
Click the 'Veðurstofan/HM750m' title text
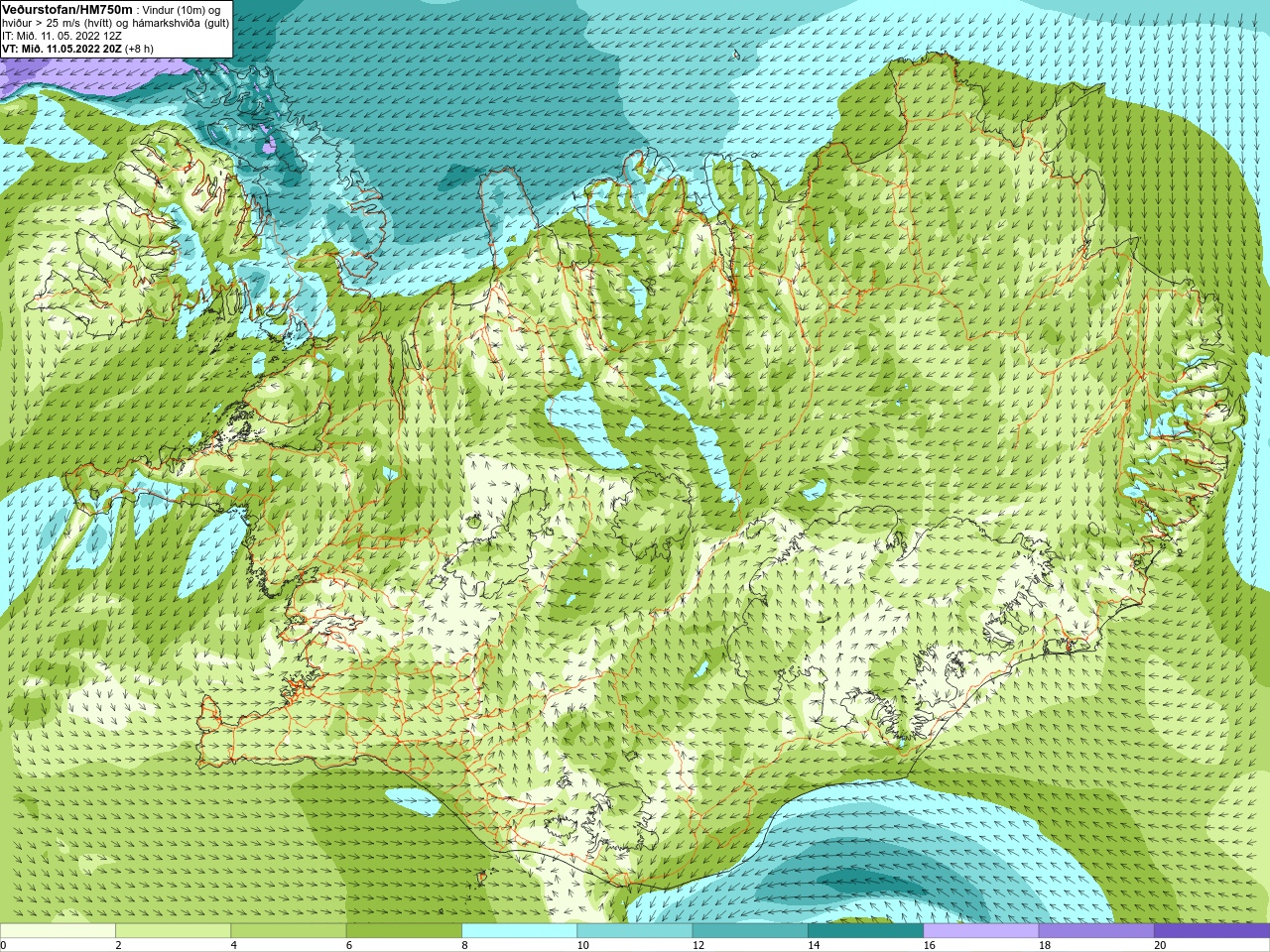click(x=67, y=9)
